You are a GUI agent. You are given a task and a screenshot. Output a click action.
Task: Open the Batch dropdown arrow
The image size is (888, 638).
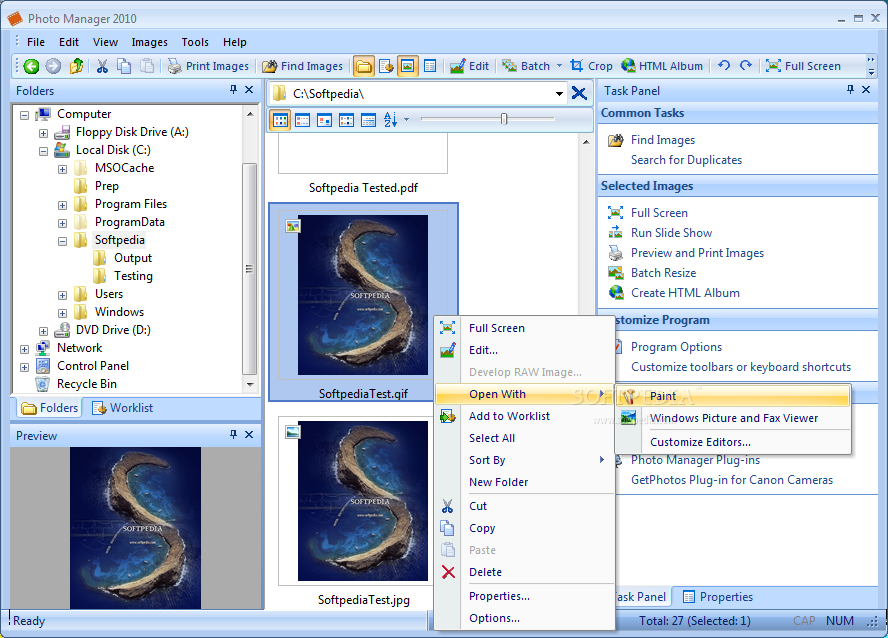click(560, 66)
